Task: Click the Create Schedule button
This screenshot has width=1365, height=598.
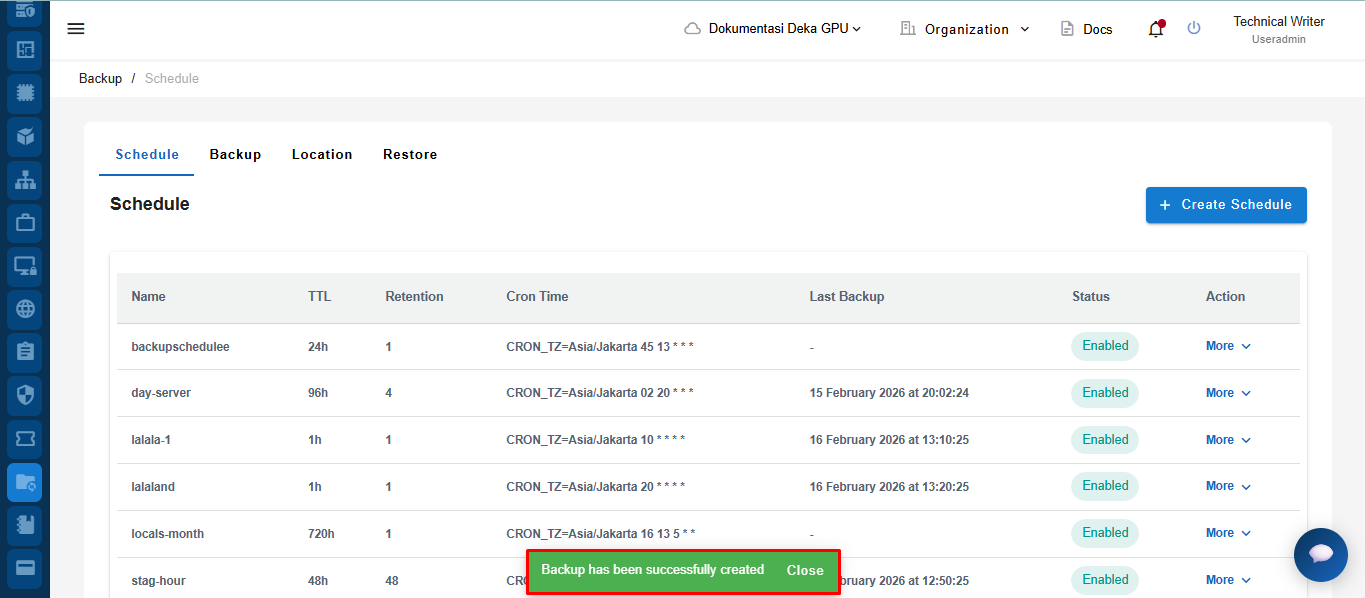Action: click(x=1226, y=205)
